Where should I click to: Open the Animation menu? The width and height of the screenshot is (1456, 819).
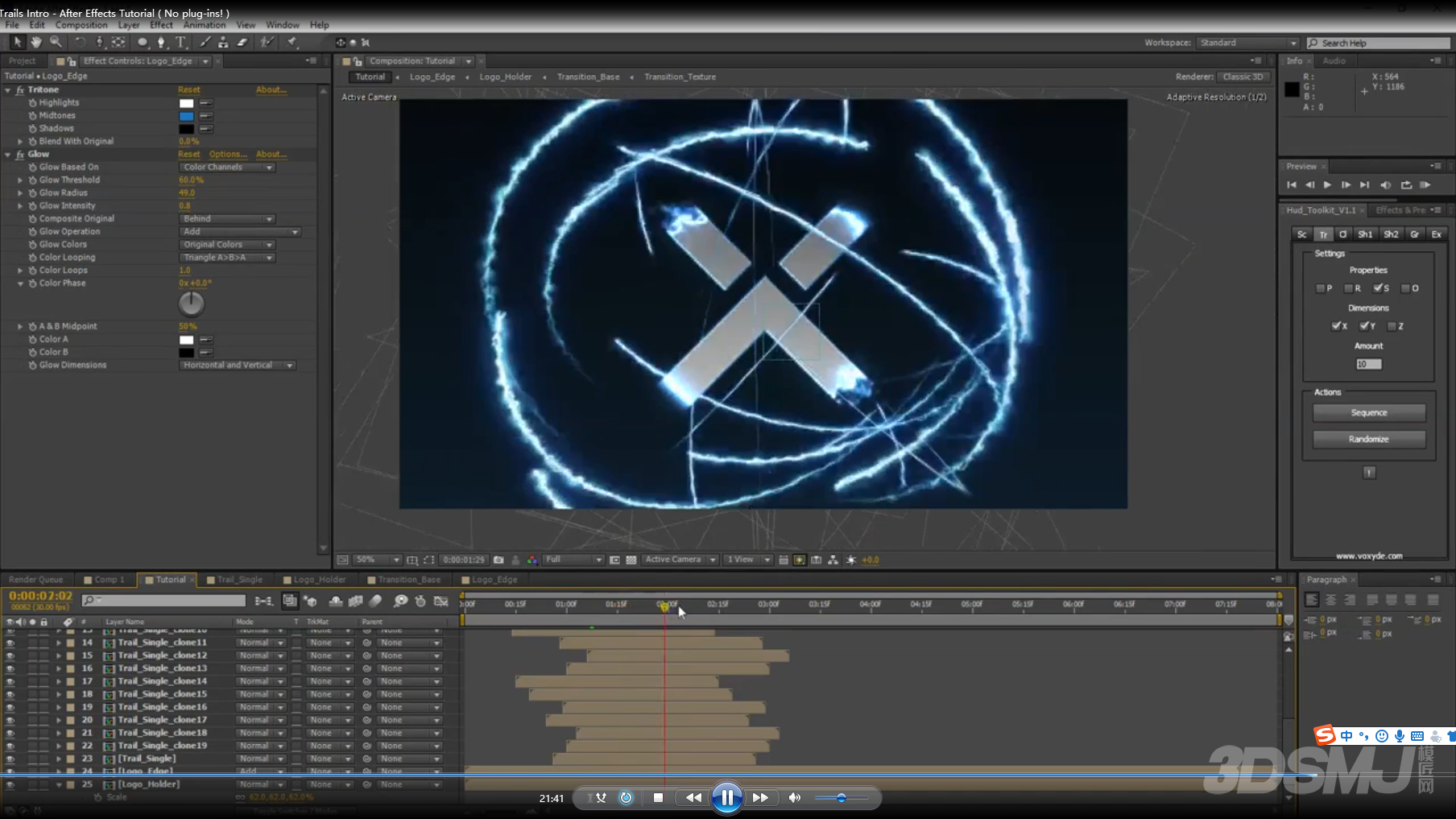click(205, 25)
